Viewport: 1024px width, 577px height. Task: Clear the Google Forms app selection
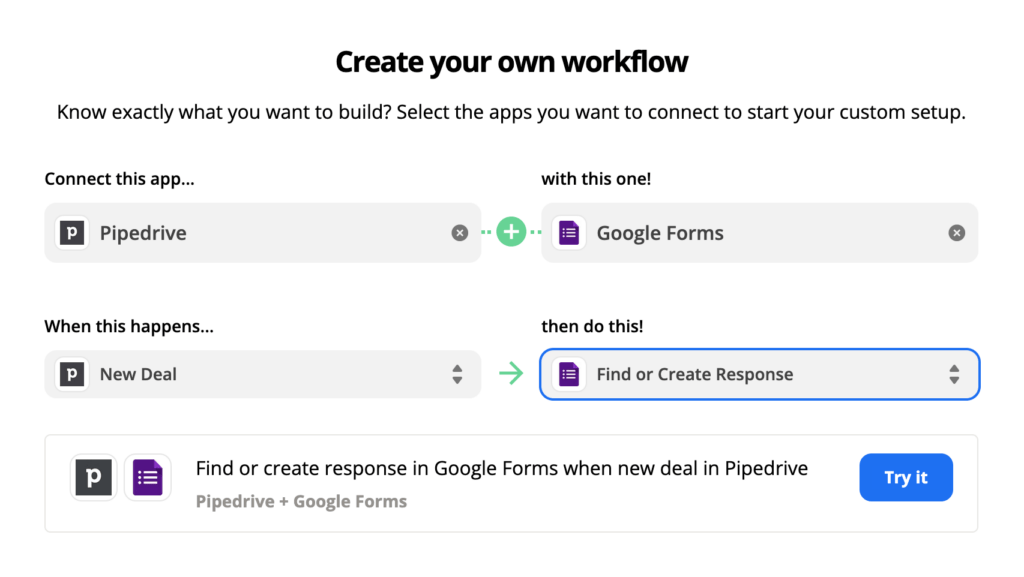(x=957, y=233)
